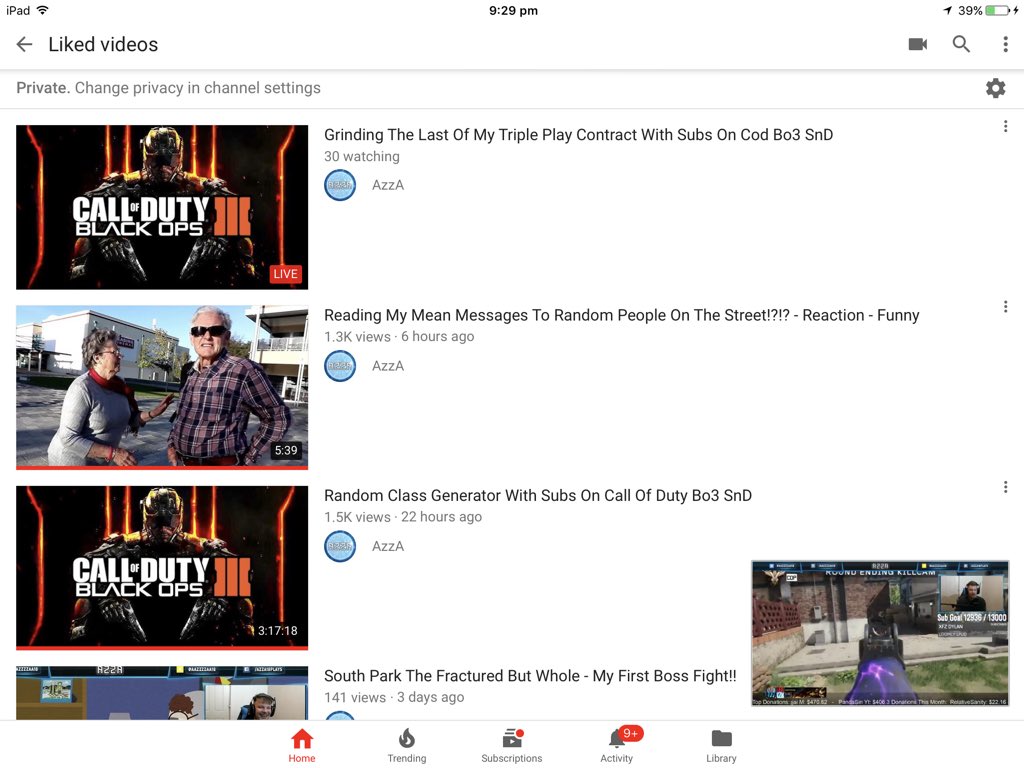
Task: Tap AzzA channel avatar under Grinding video
Action: click(x=340, y=185)
